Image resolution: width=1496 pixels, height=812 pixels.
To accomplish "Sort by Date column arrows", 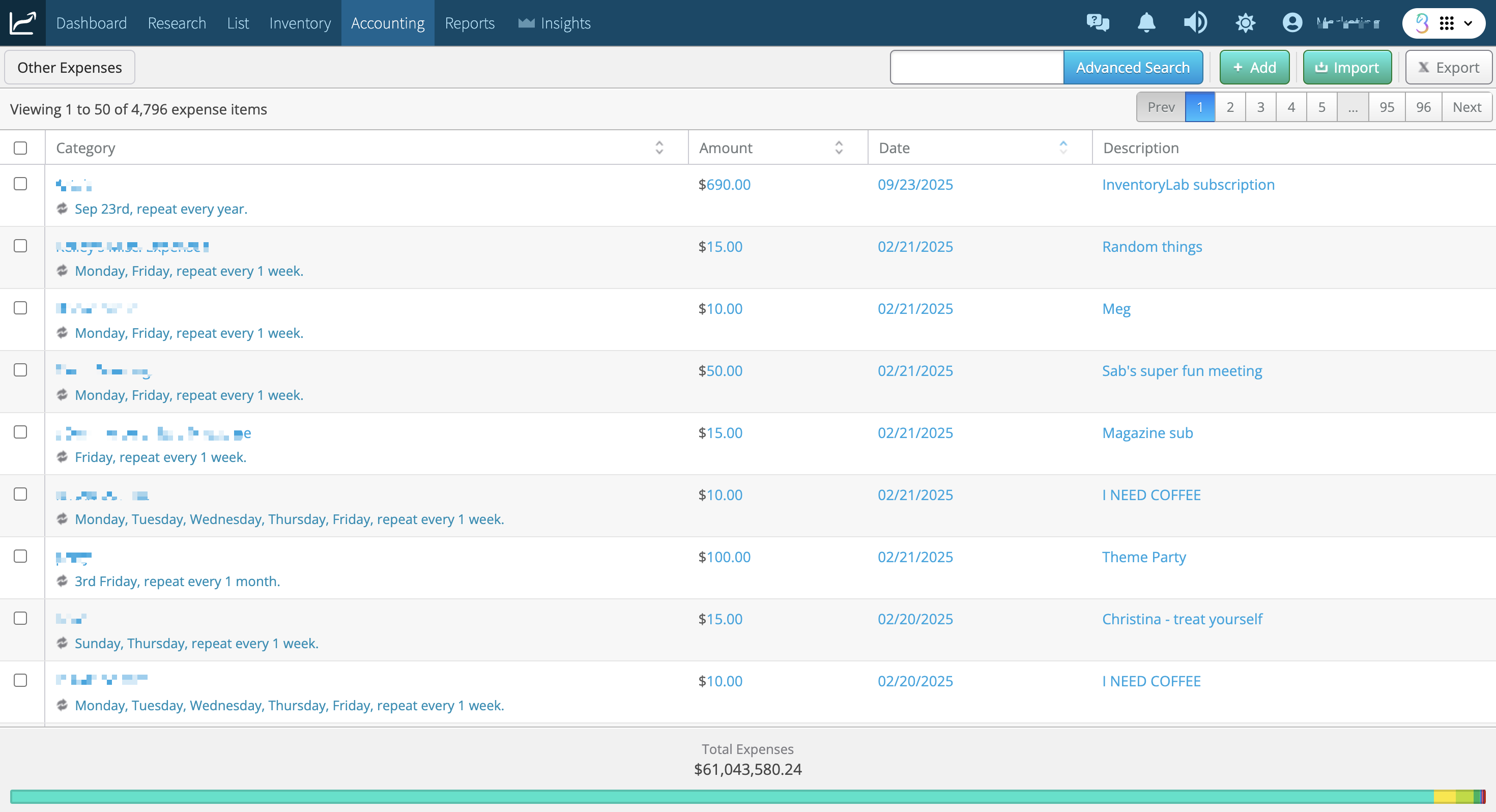I will 1063,148.
